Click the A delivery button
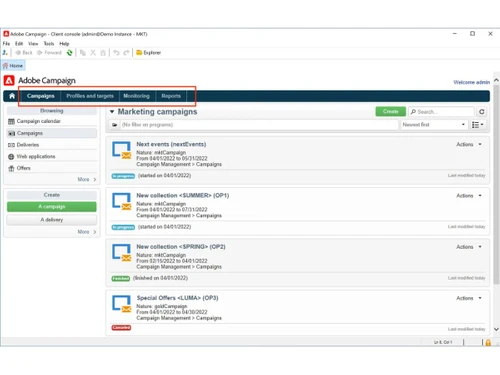This screenshot has width=500, height=375. click(52, 220)
